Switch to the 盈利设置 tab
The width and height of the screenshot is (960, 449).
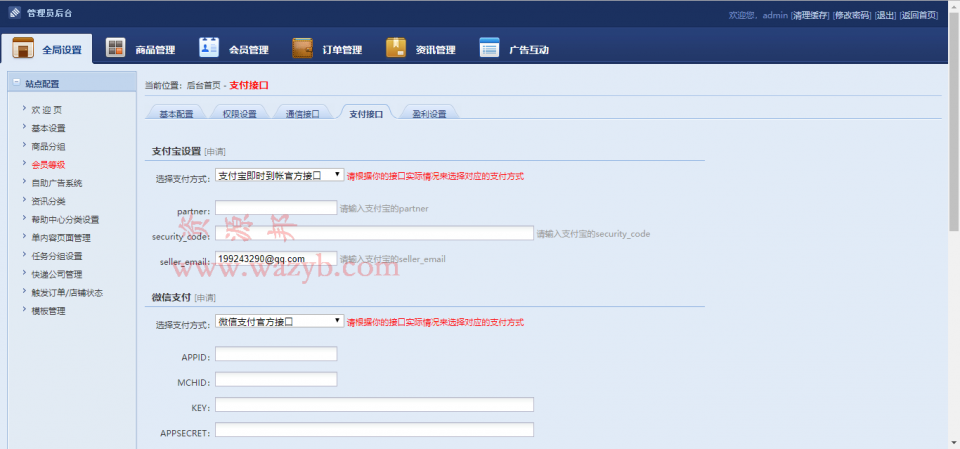(x=429, y=114)
